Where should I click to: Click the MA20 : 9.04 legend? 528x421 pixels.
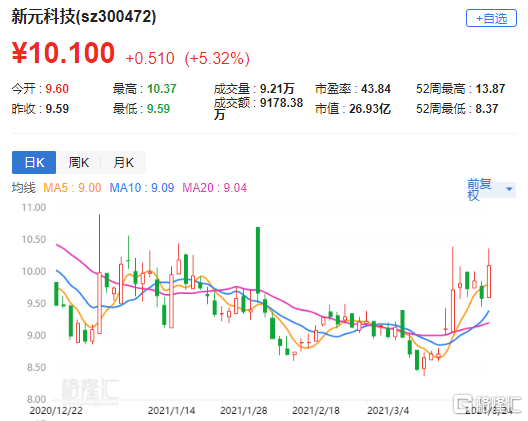[214, 188]
